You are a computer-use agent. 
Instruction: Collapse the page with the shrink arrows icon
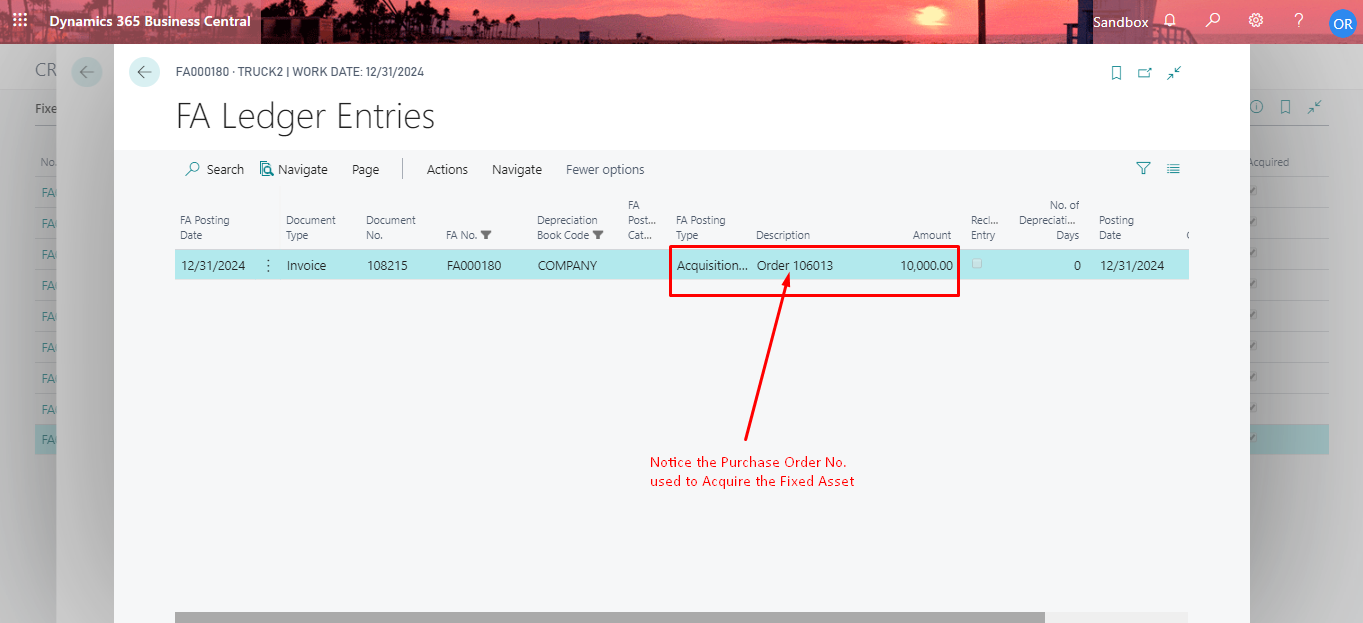[1174, 73]
